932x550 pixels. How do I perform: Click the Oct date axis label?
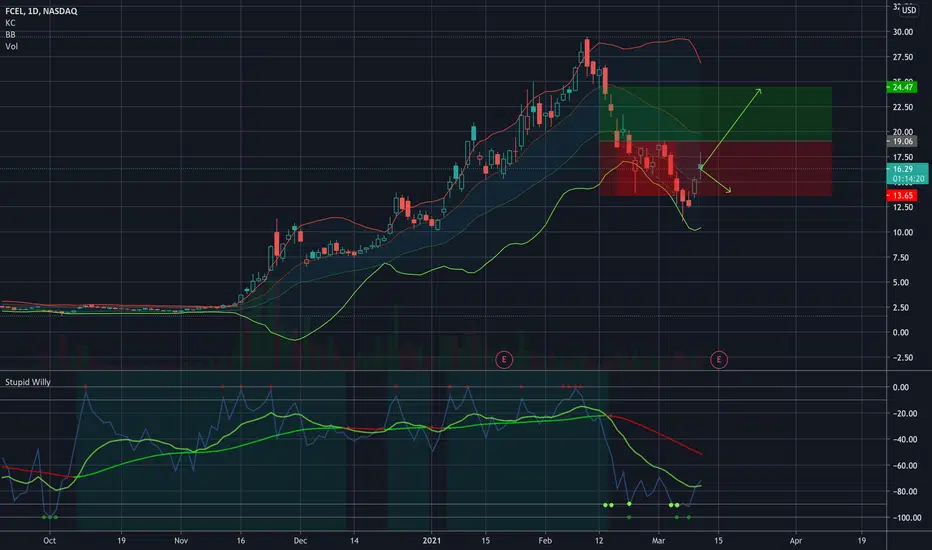(49, 540)
